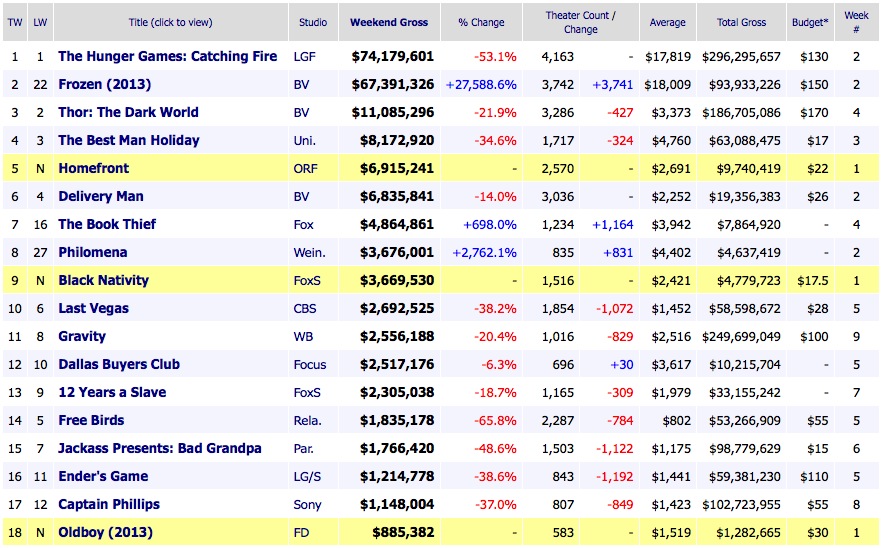Open Jackass Presents: Bad Grandpa link
Image resolution: width=884 pixels, height=548 pixels.
coord(159,449)
